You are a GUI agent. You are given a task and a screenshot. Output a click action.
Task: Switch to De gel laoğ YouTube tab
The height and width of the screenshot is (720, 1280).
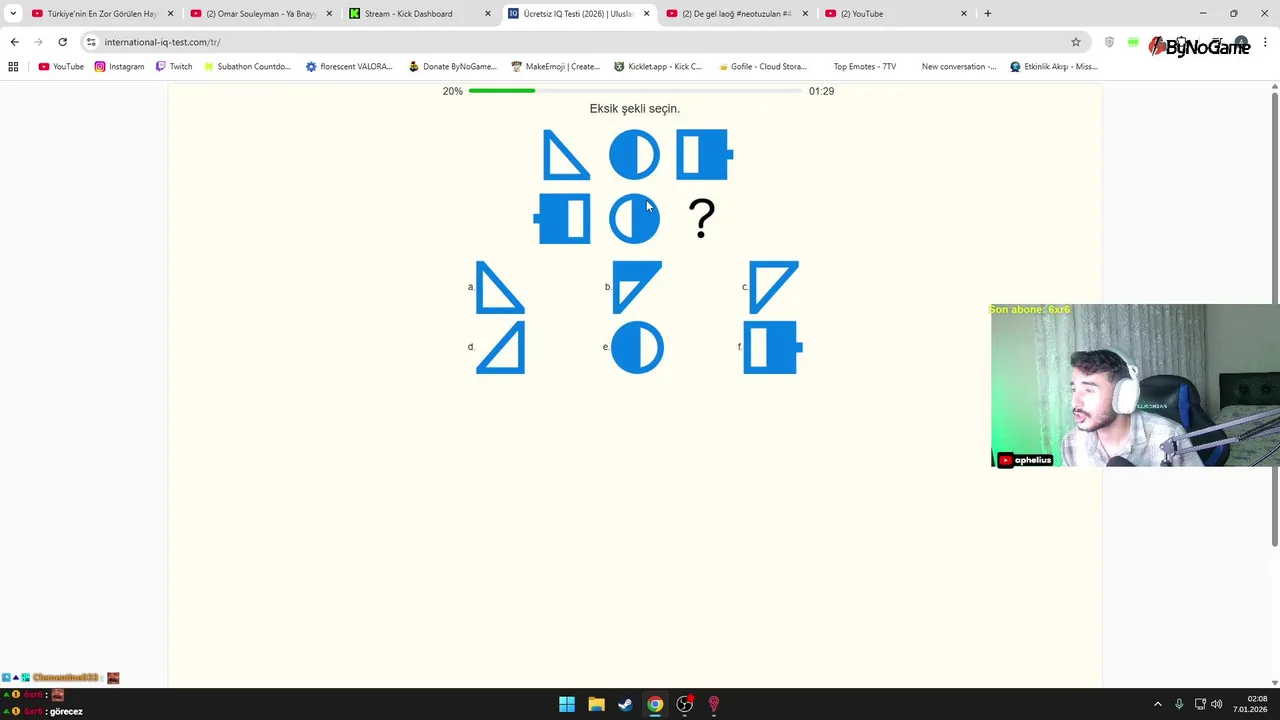click(737, 13)
